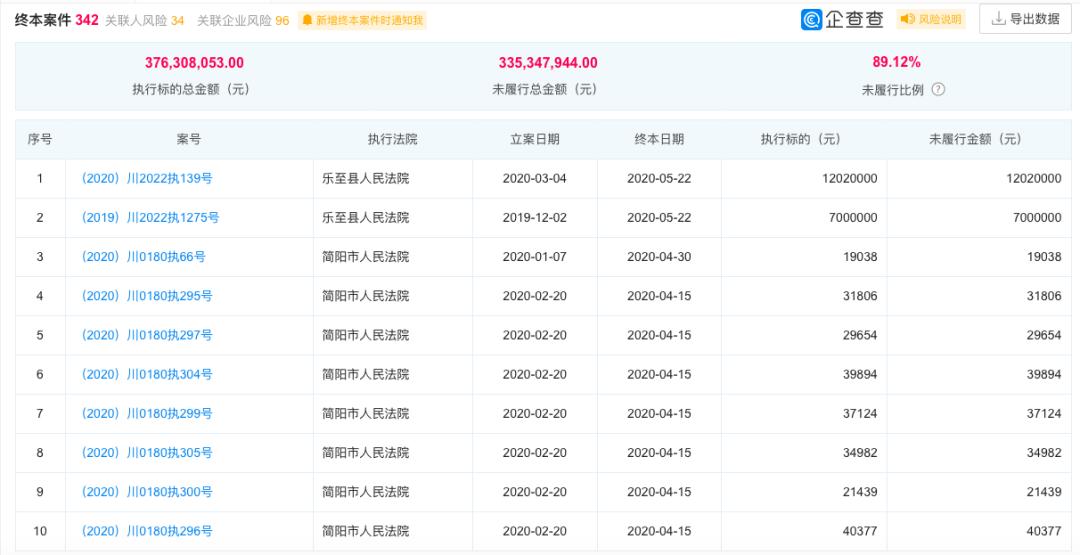Click the question mark beside 未履行比例
This screenshot has height=555, width=1080.
pos(938,89)
